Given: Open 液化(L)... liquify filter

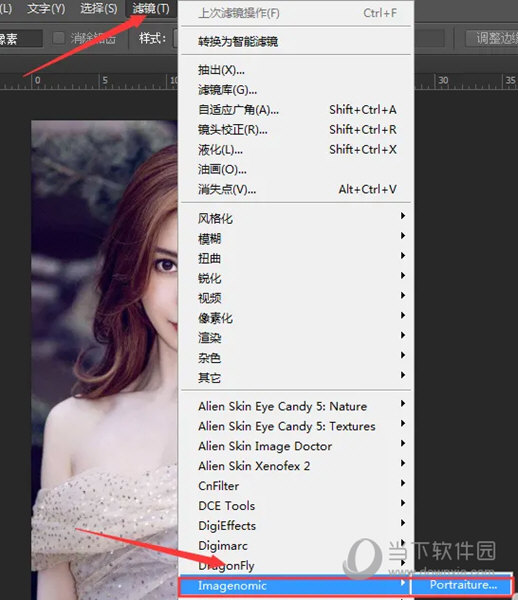Looking at the screenshot, I should tap(295, 150).
